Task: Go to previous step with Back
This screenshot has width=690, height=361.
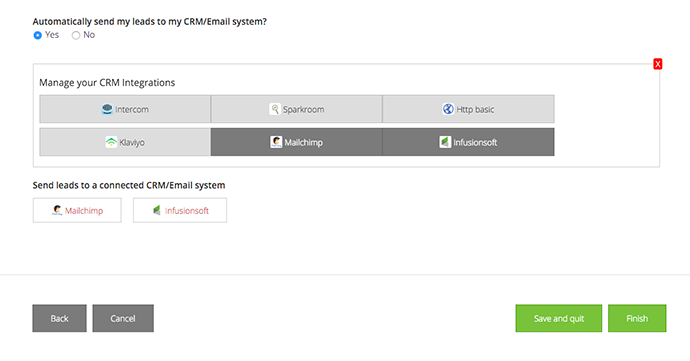Action: point(59,318)
